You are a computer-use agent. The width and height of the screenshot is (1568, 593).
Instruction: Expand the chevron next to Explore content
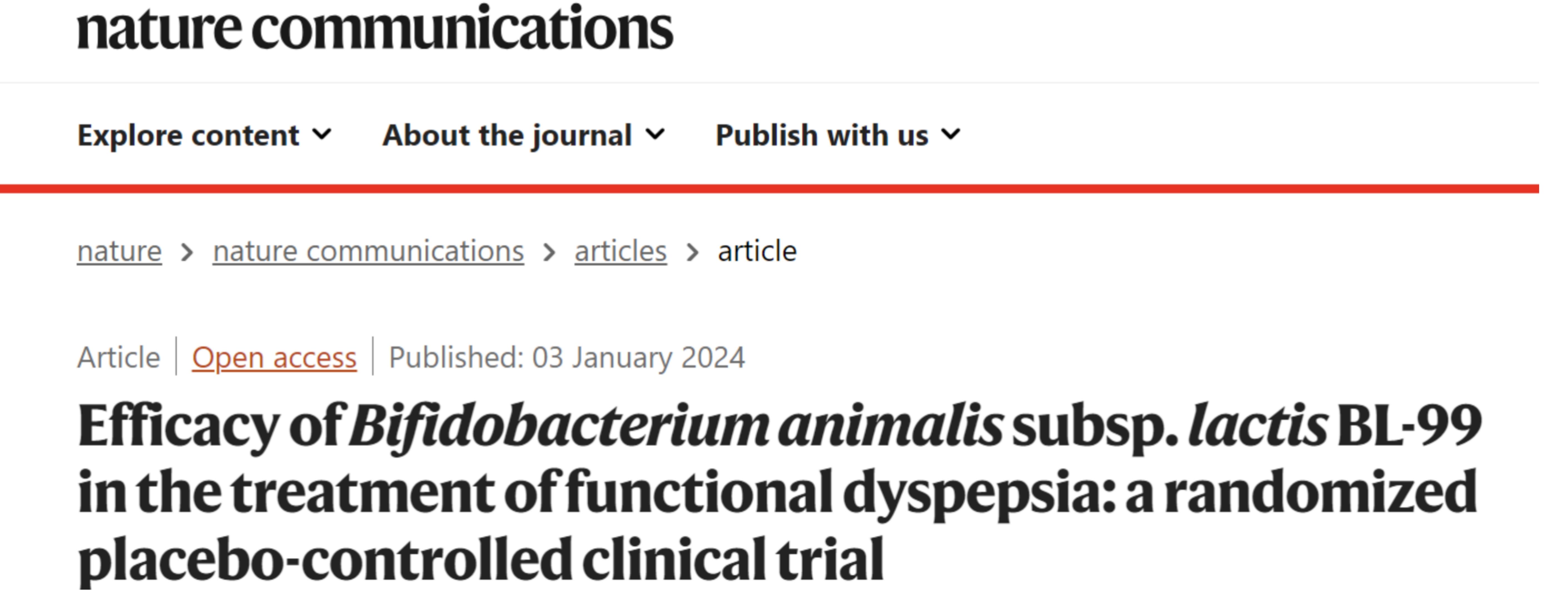322,134
